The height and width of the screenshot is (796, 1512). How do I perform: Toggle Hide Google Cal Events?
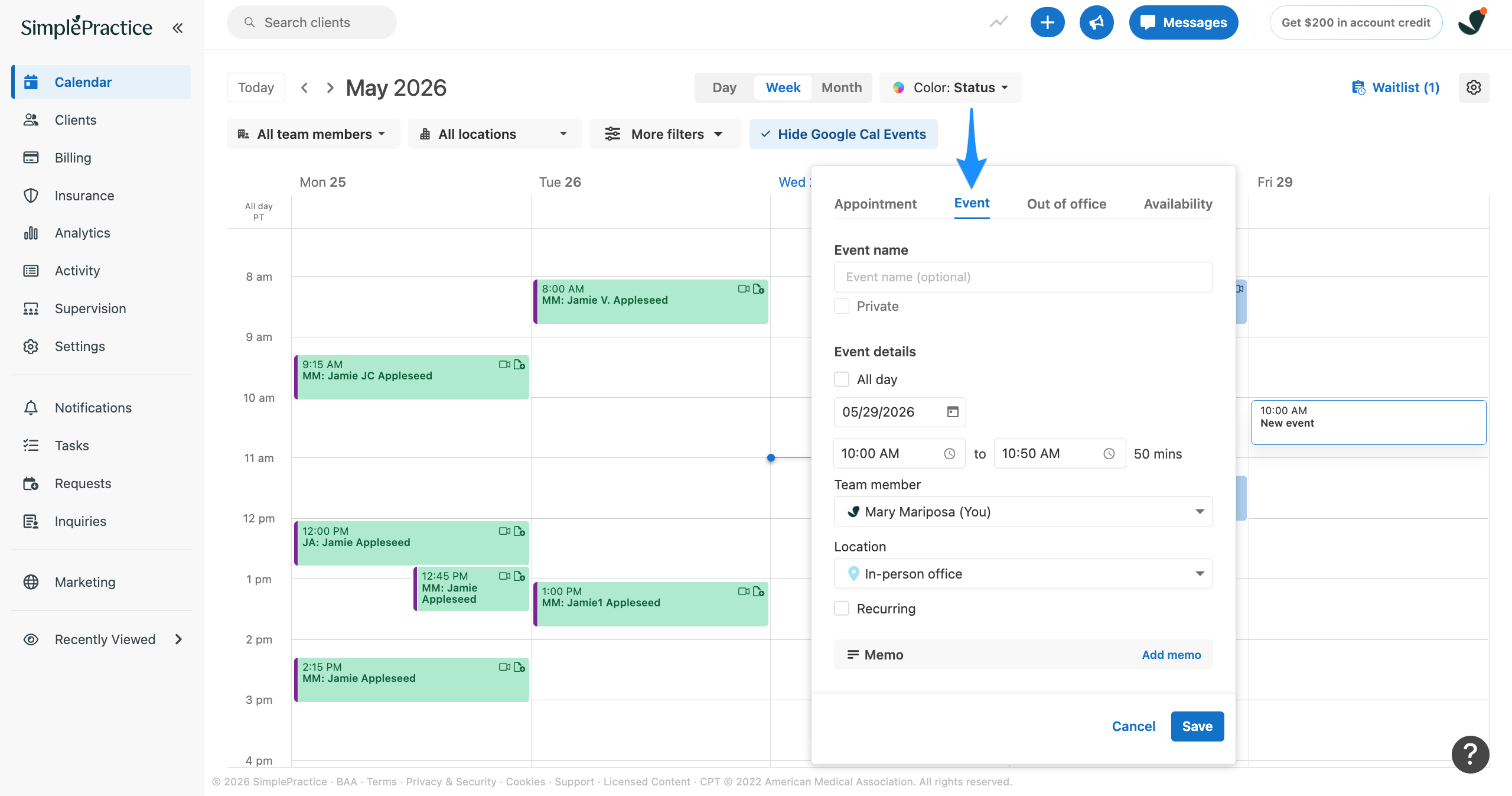pos(843,134)
